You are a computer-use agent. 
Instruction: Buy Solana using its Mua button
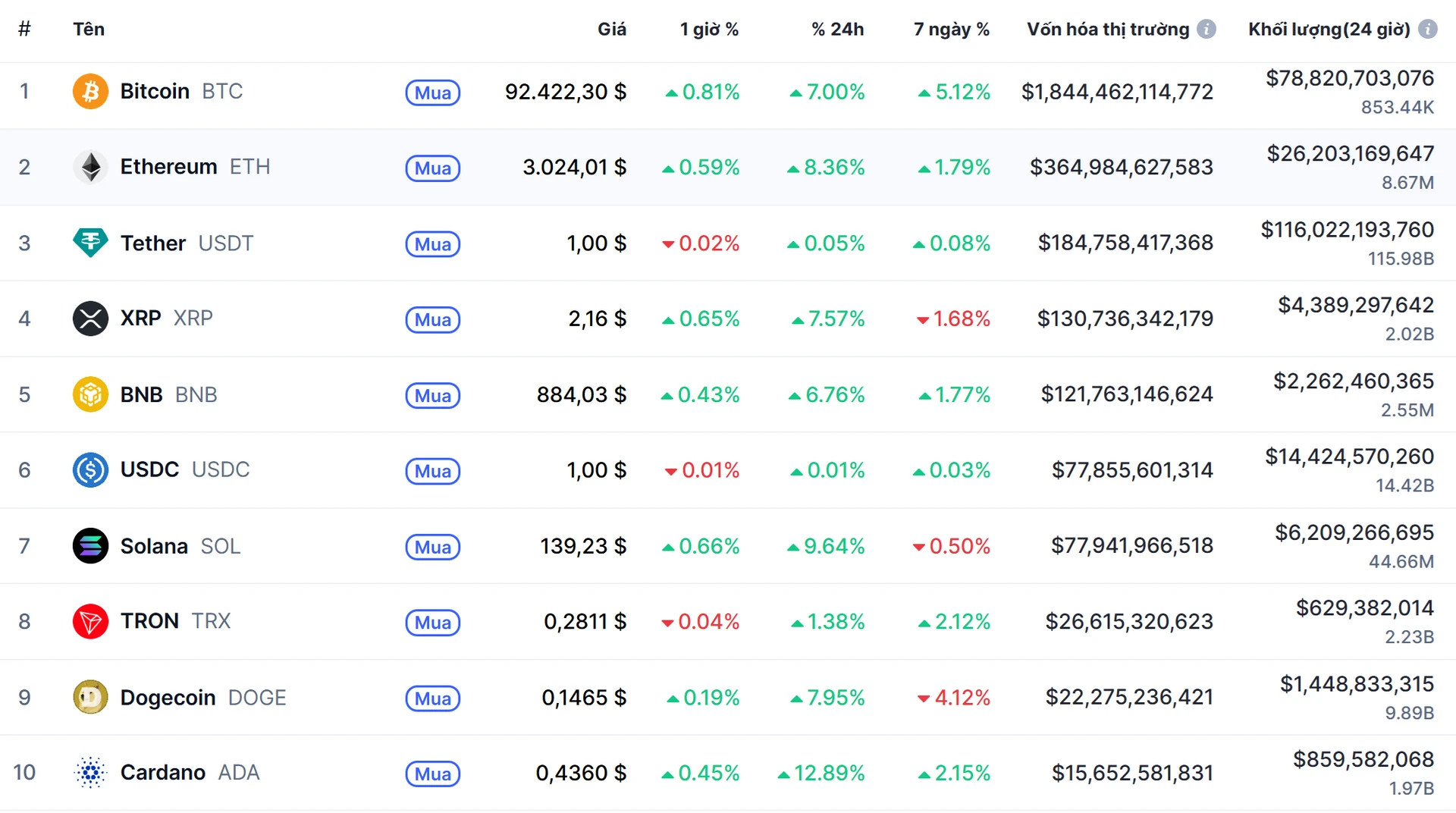[x=432, y=547]
